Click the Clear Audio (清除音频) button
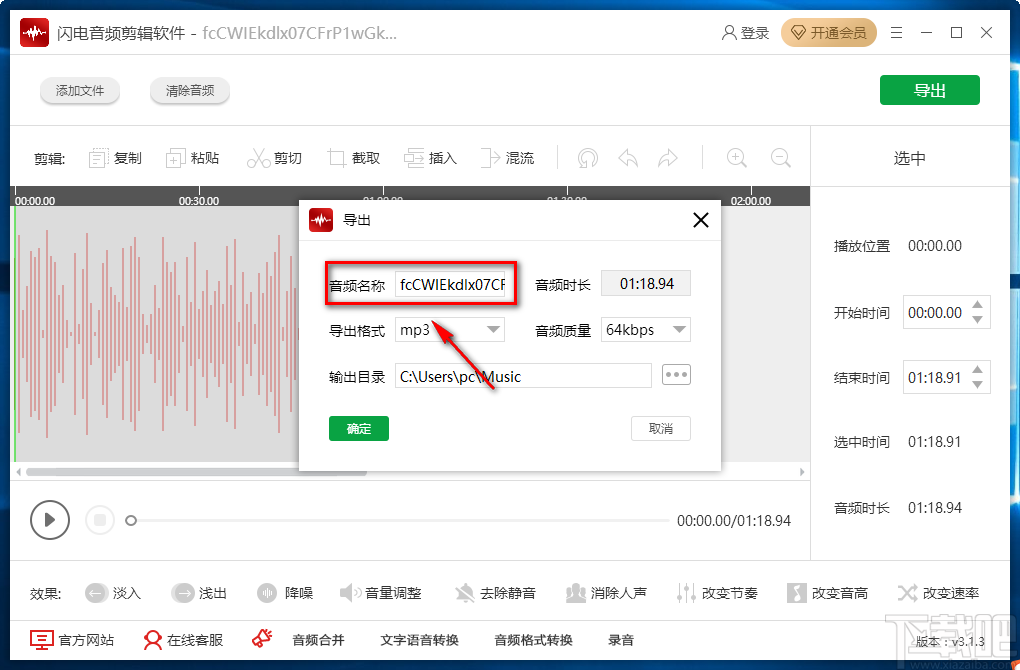The width and height of the screenshot is (1020, 670). click(190, 90)
